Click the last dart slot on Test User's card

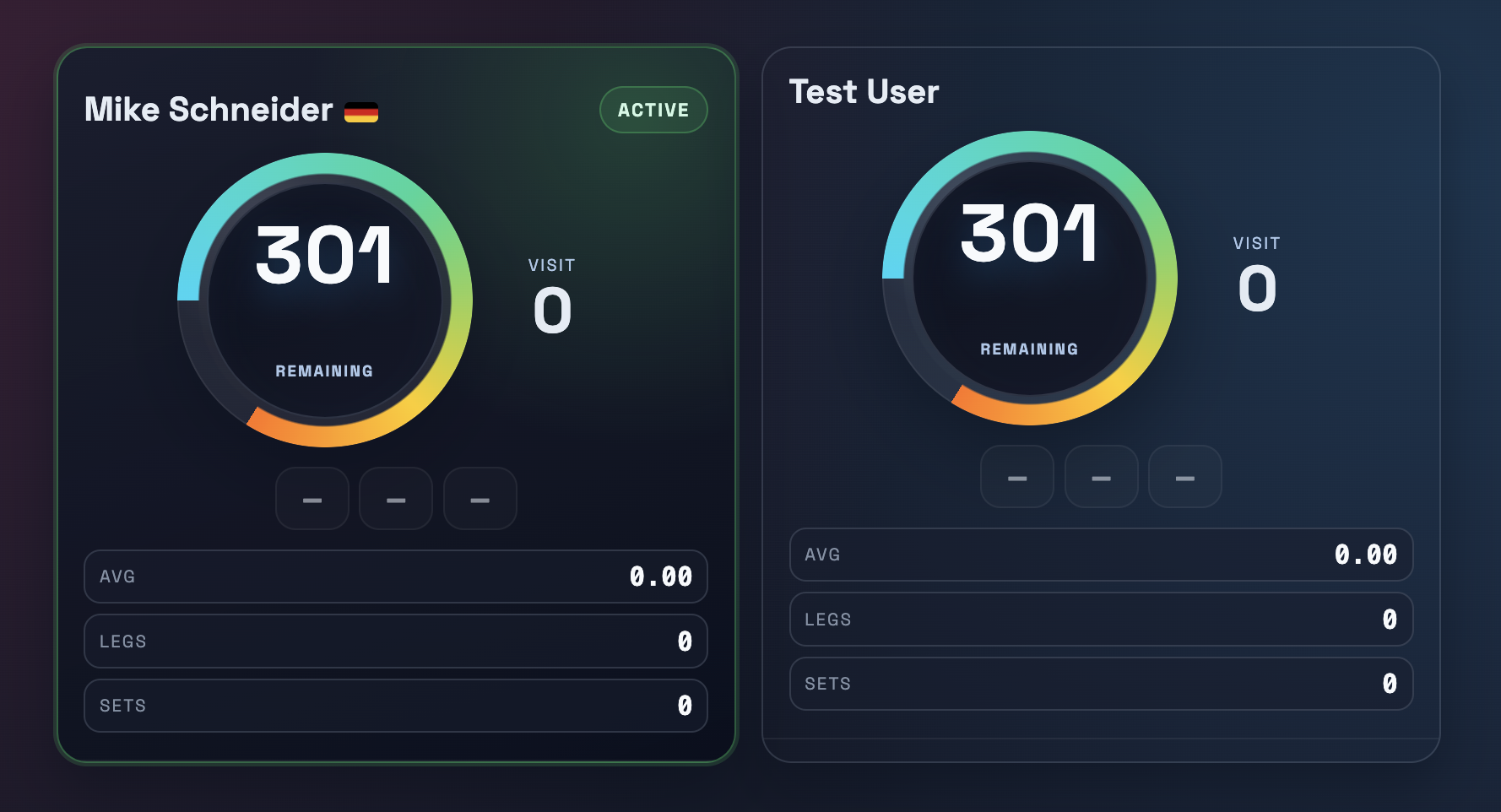click(x=1184, y=477)
